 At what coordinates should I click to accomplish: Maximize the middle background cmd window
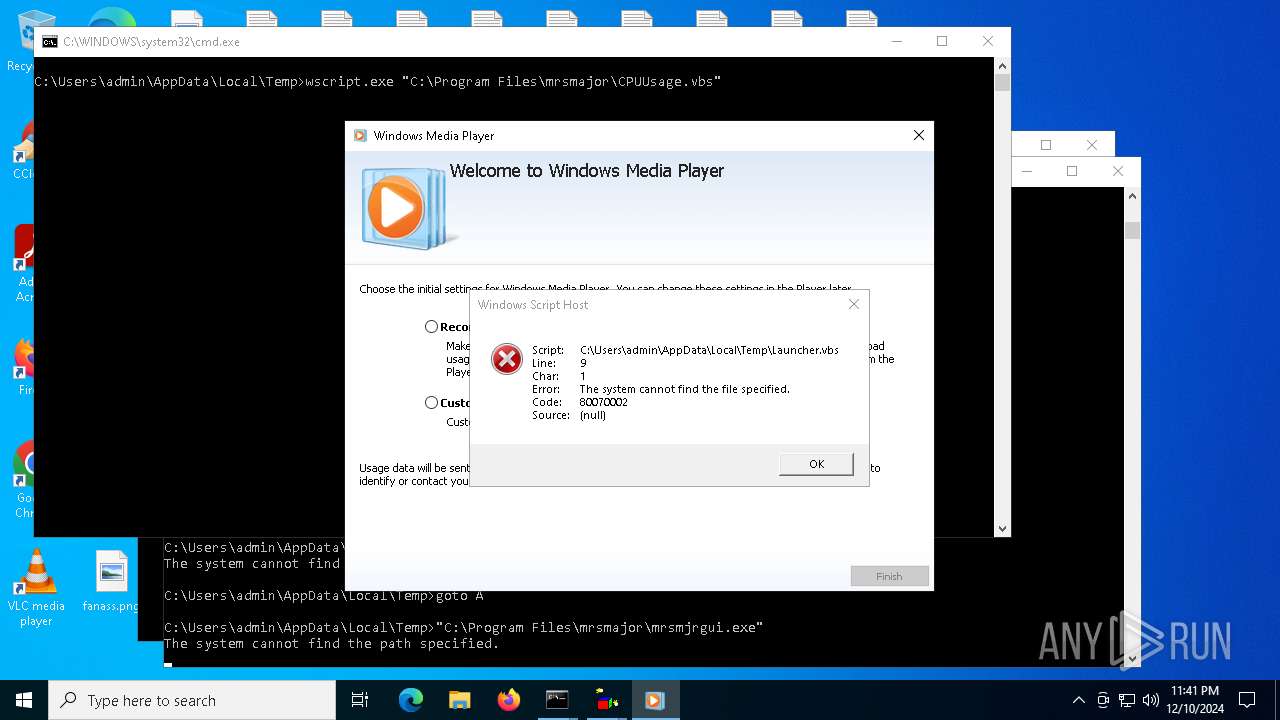pos(1072,171)
